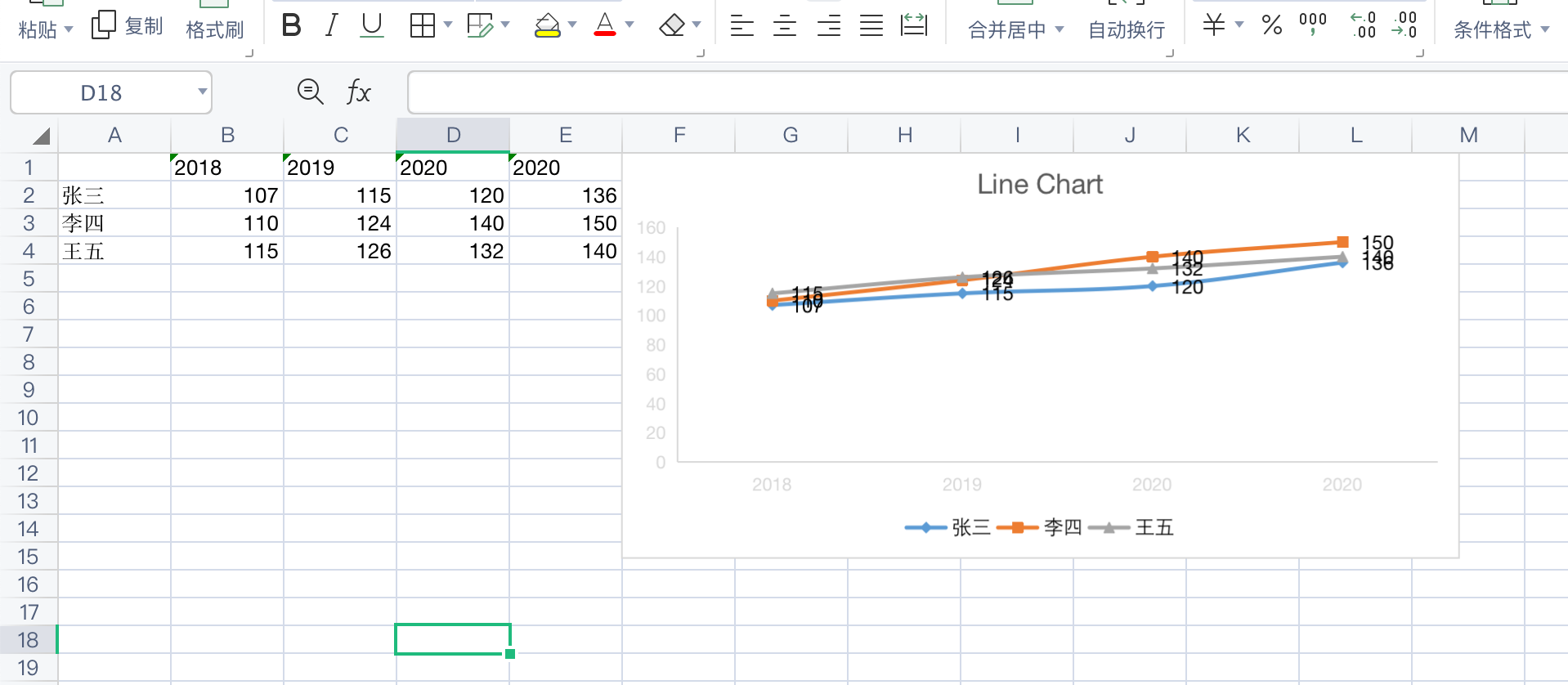The width and height of the screenshot is (1568, 685).
Task: Select cell A2 containing 张三
Action: pos(114,195)
